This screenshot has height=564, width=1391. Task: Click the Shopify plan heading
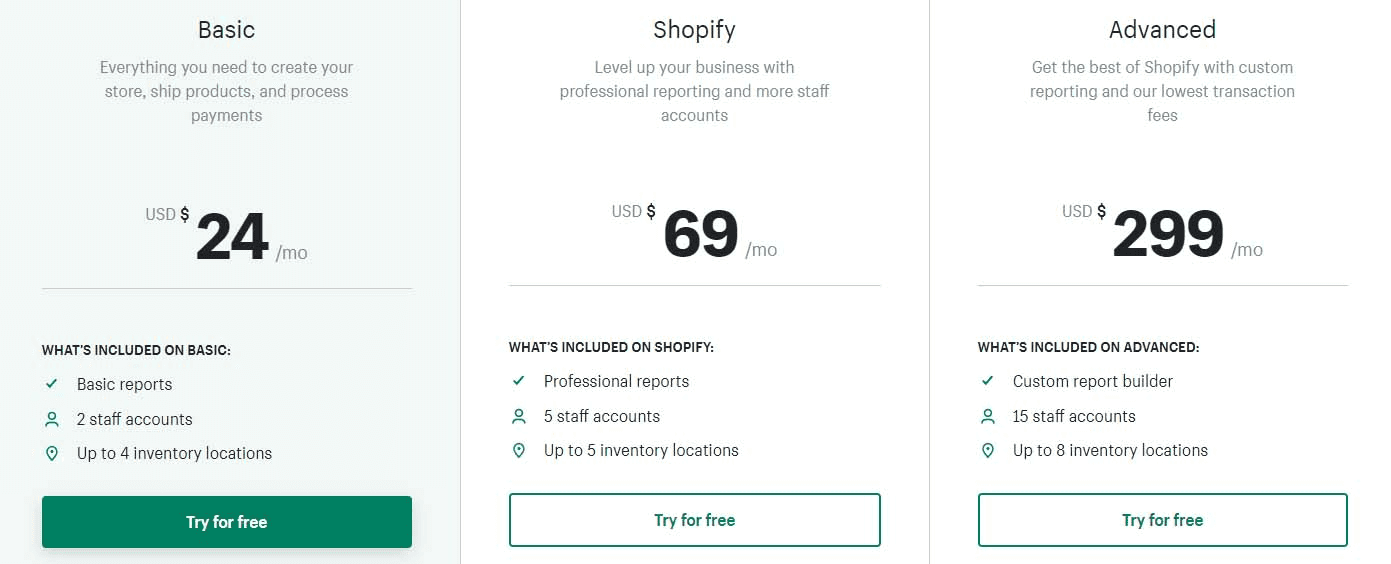(x=694, y=30)
